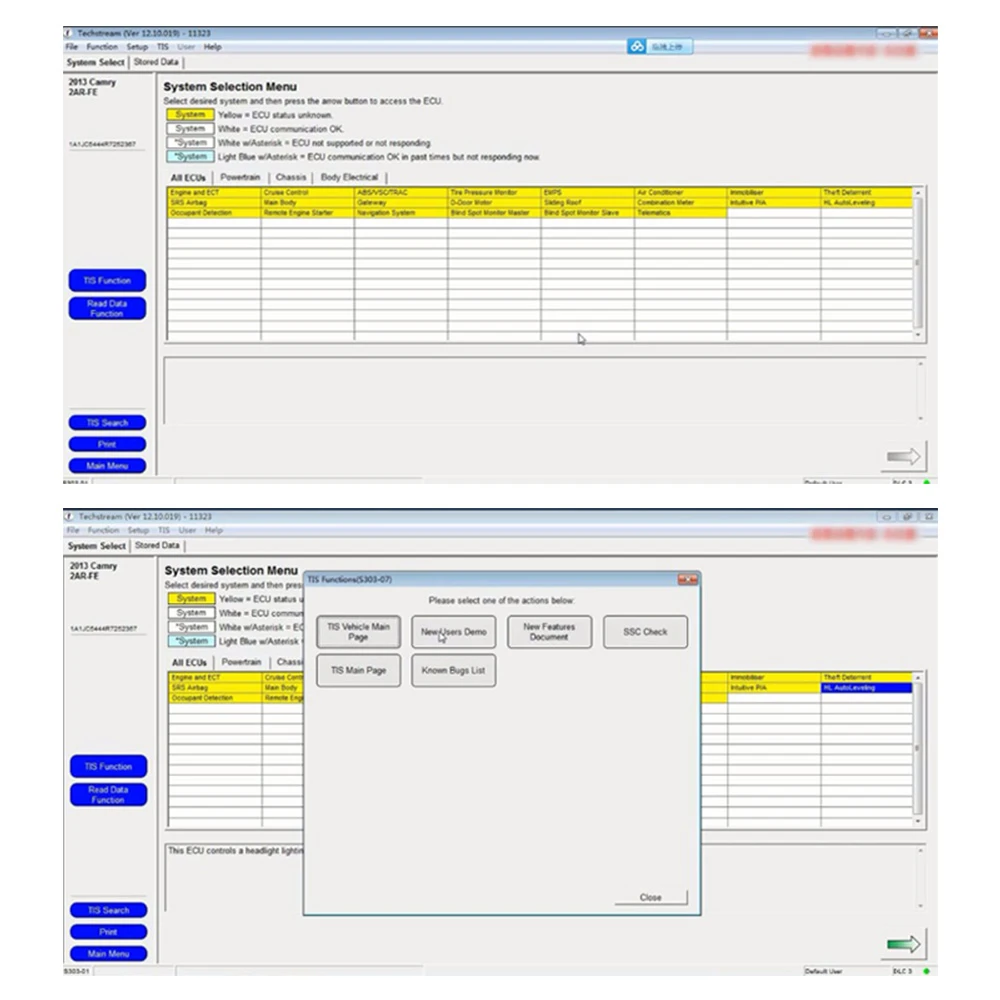Select Cruise Control cell in upper screenshot
Screen dimensions: 1000x1000
pos(307,193)
